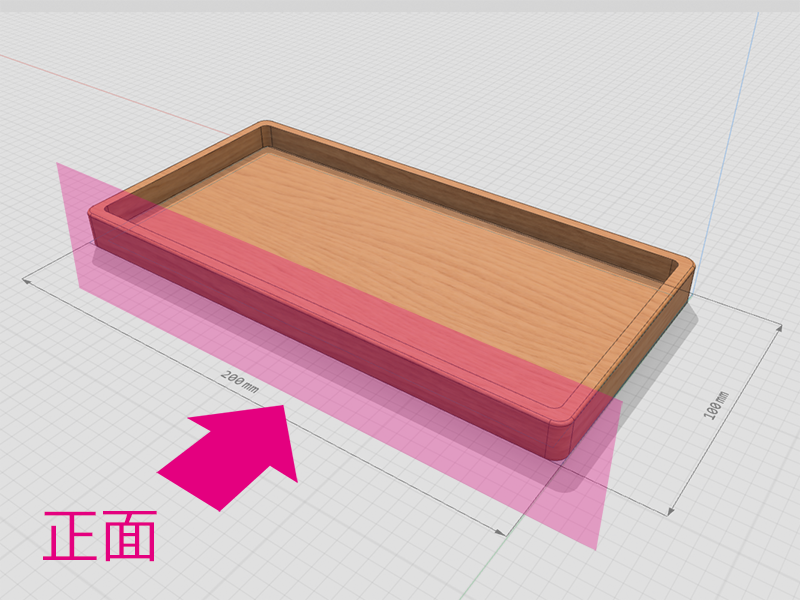Select the large magenta direction arrow
The width and height of the screenshot is (800, 600).
(235, 455)
